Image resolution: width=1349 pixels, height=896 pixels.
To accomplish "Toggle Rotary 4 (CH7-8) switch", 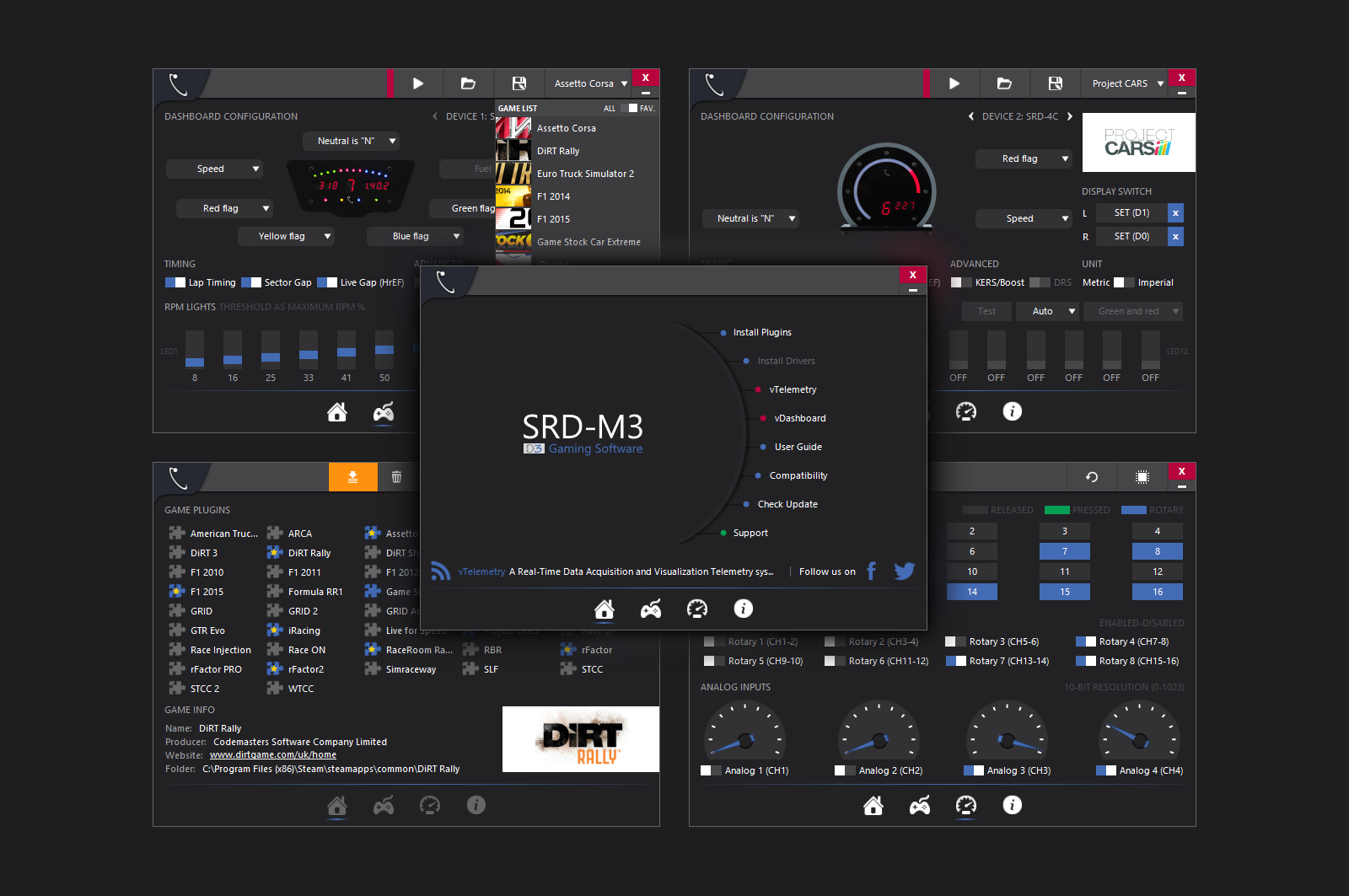I will [1086, 641].
